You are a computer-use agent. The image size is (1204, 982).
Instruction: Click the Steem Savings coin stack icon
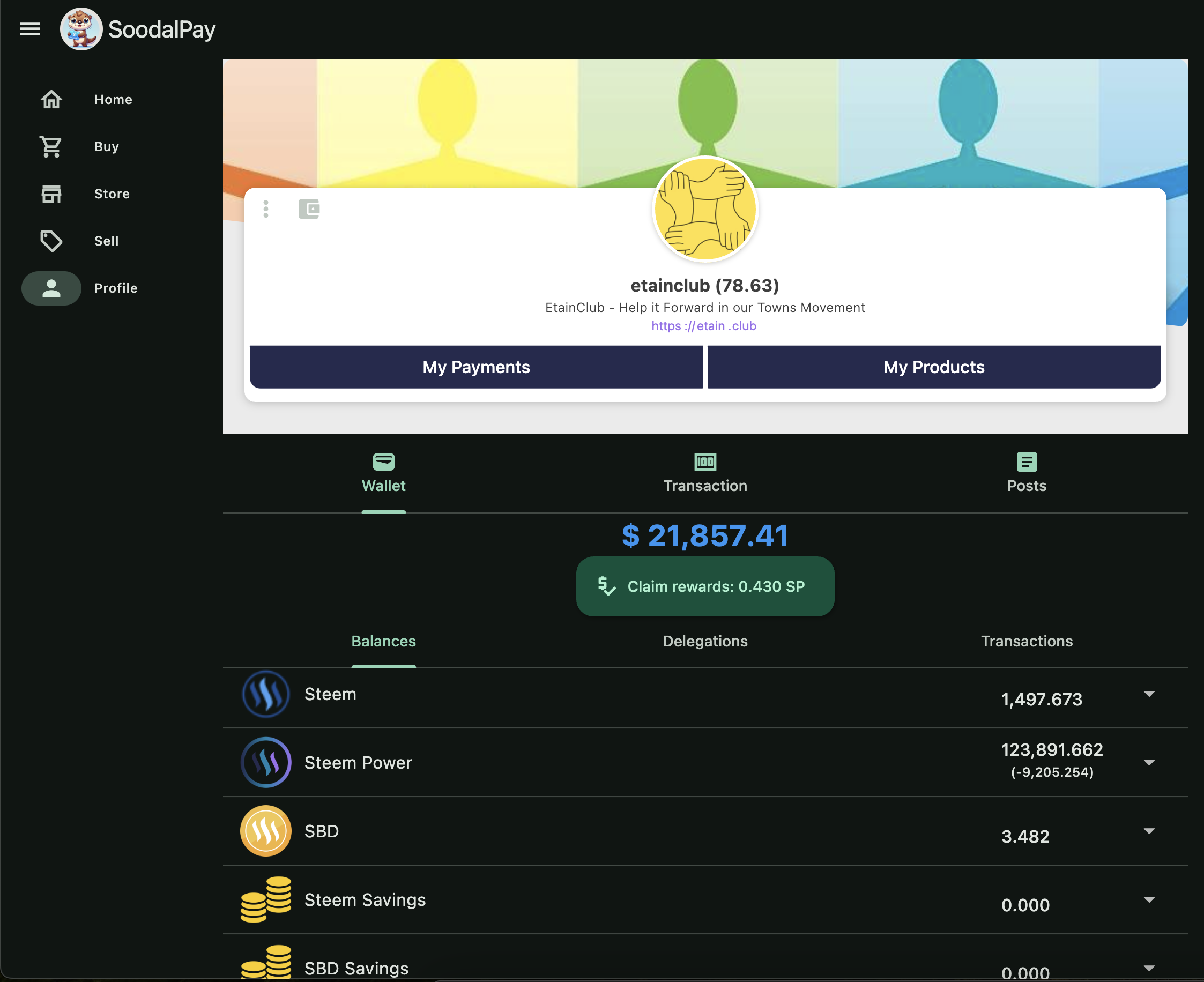pyautogui.click(x=266, y=899)
